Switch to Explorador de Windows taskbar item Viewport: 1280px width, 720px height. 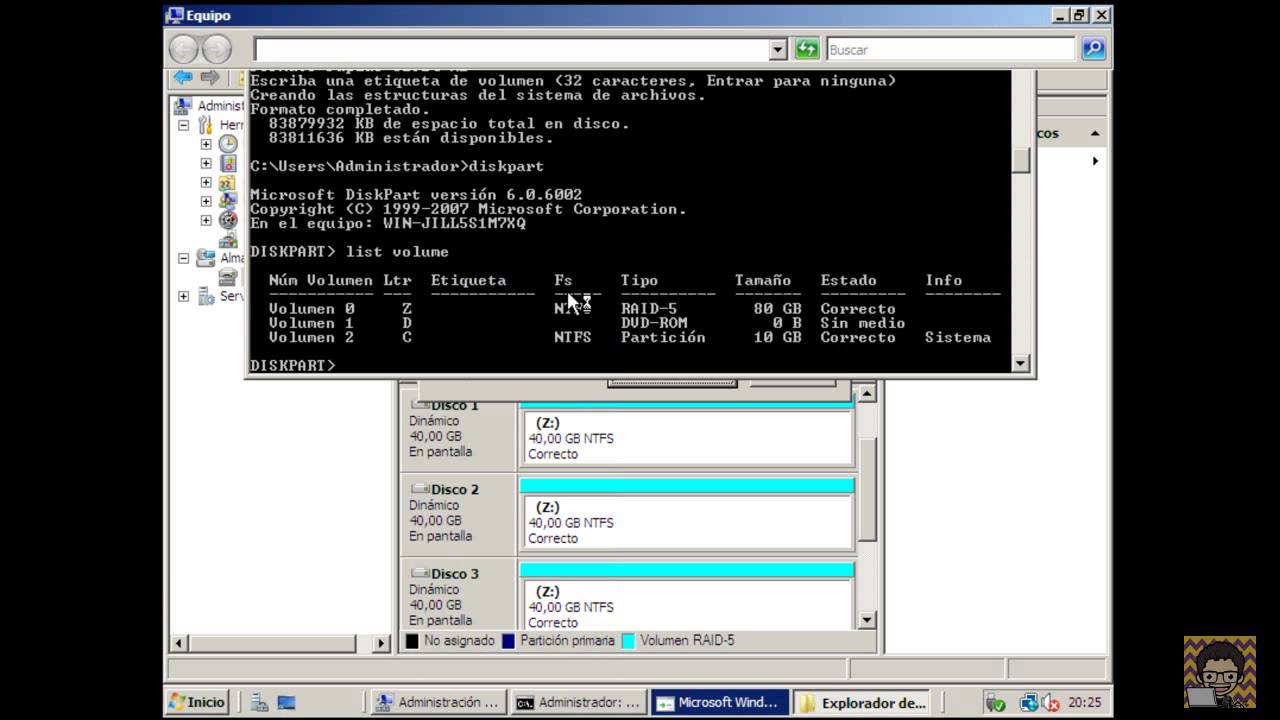click(863, 703)
